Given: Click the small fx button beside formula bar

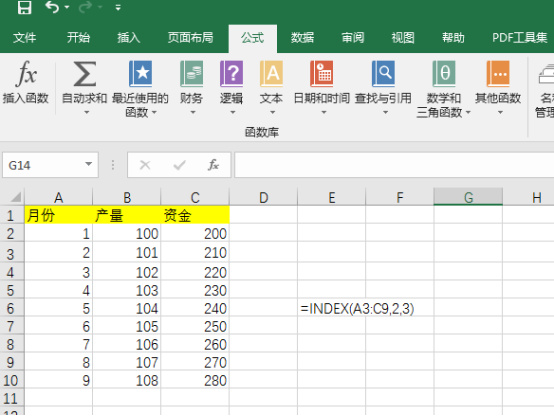Looking at the screenshot, I should point(213,165).
